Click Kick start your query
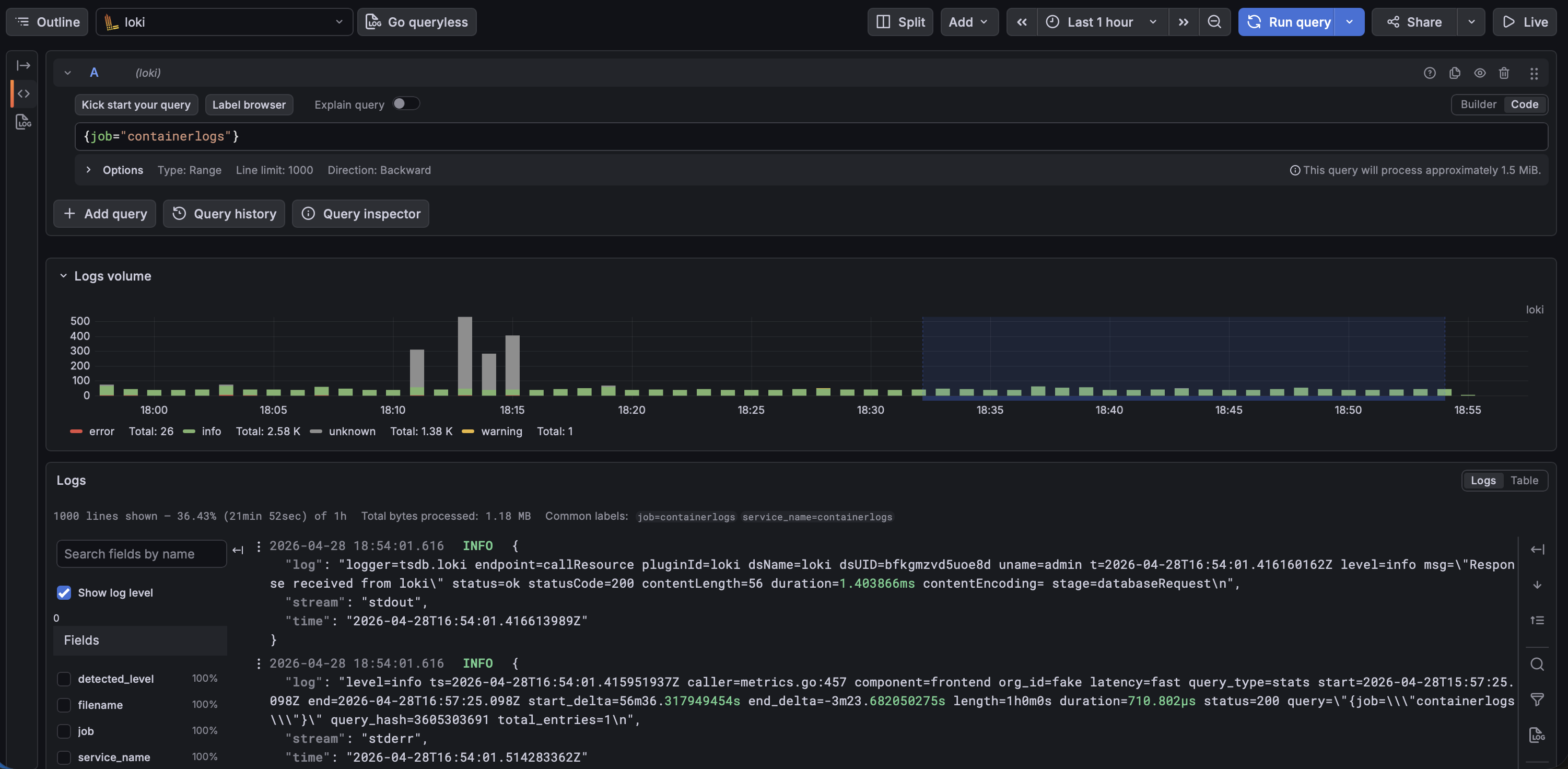Viewport: 1568px width, 769px height. (136, 104)
